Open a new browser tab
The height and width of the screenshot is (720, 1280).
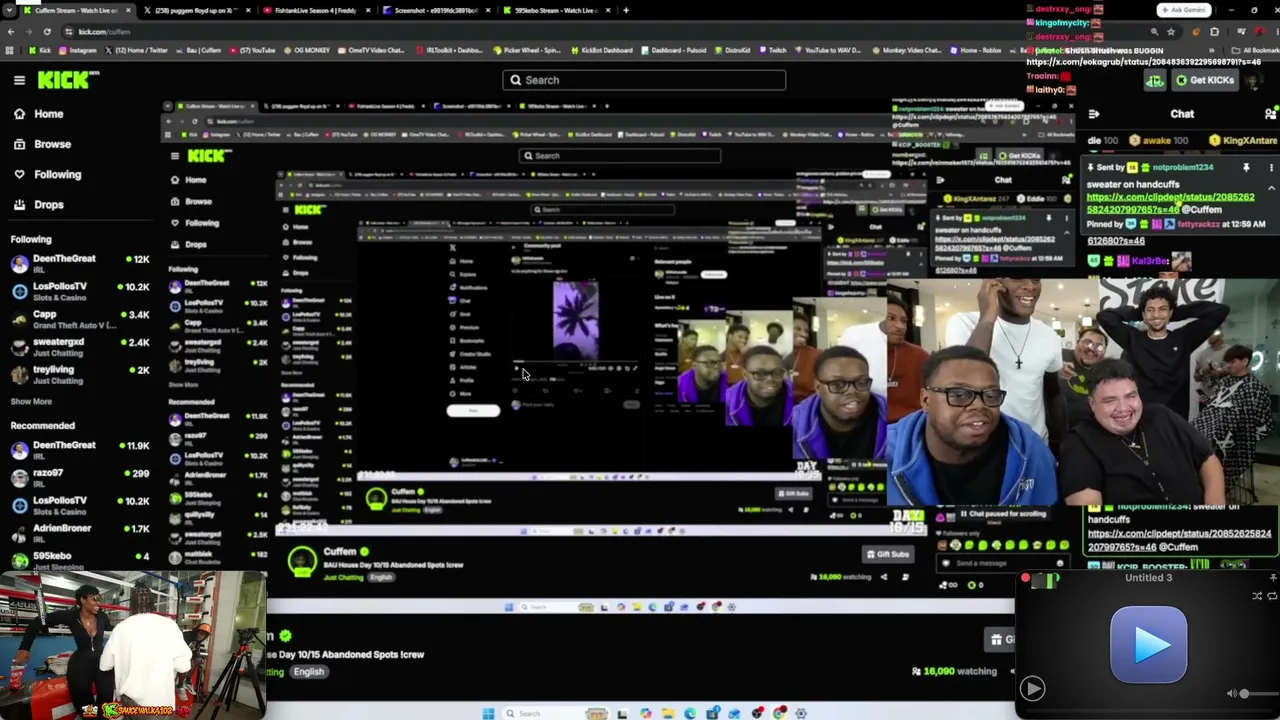(x=626, y=10)
